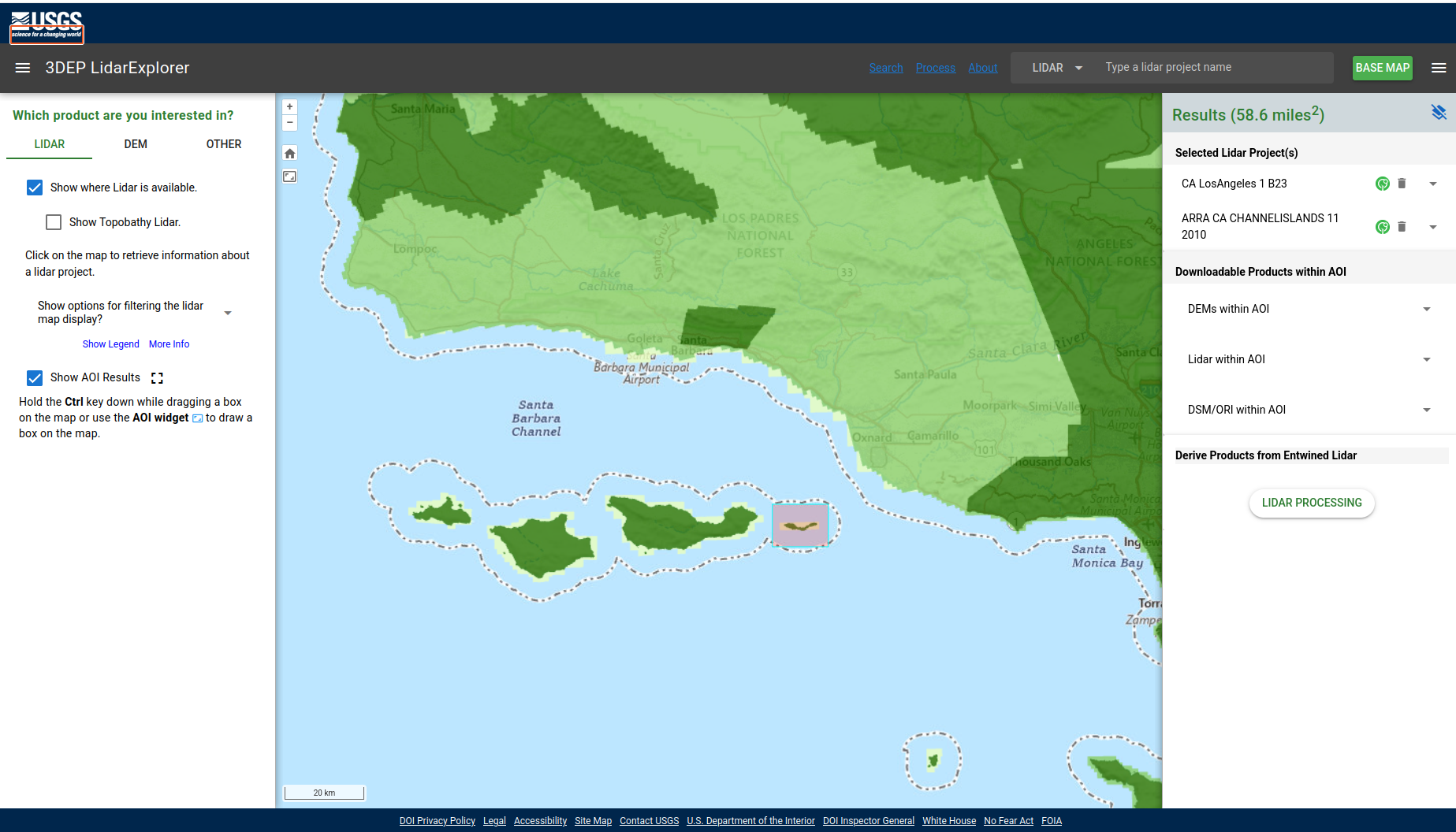Enable Show Topobathy Lidar checkbox
The image size is (1456, 832).
(54, 222)
